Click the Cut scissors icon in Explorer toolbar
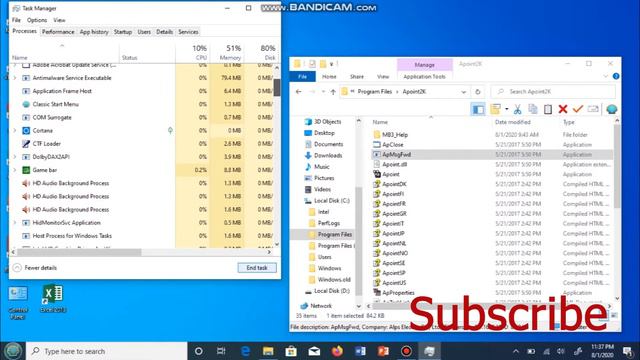The height and width of the screenshot is (360, 640). [x=518, y=109]
